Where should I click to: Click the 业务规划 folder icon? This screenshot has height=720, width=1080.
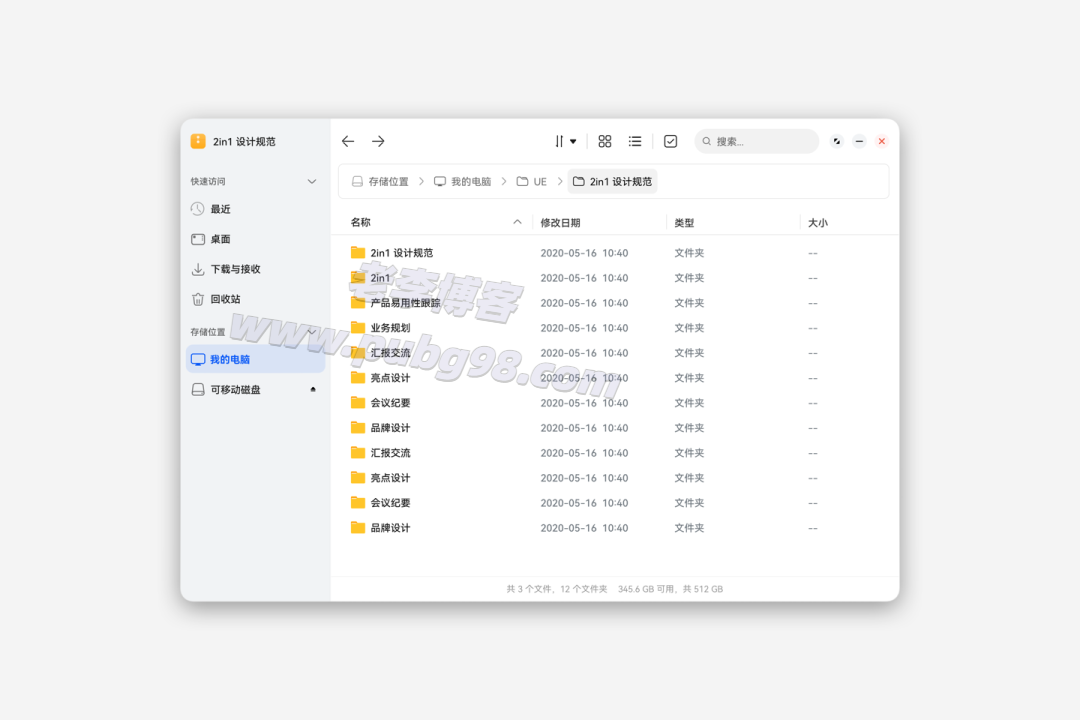pyautogui.click(x=357, y=327)
